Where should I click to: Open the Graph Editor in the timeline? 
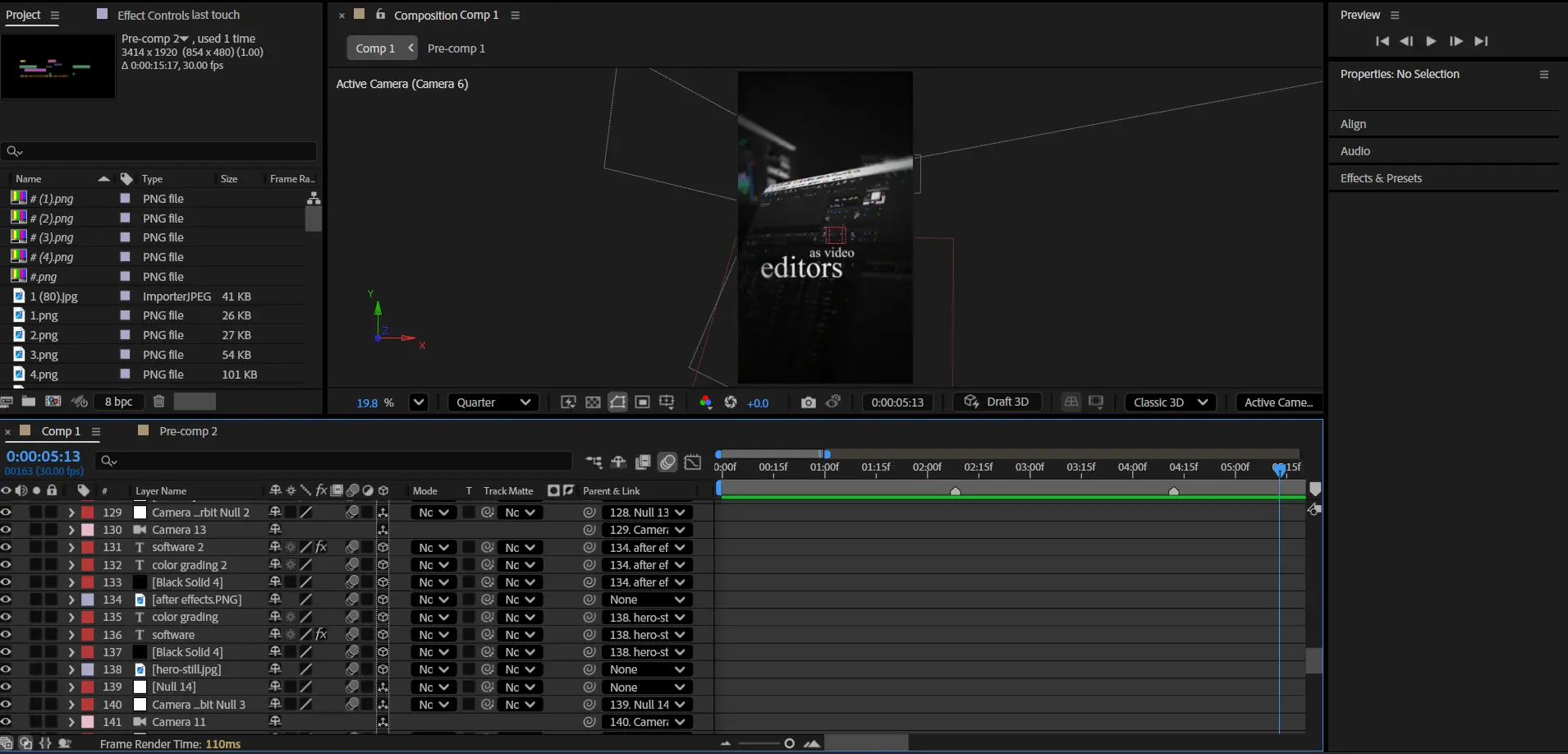pos(693,462)
